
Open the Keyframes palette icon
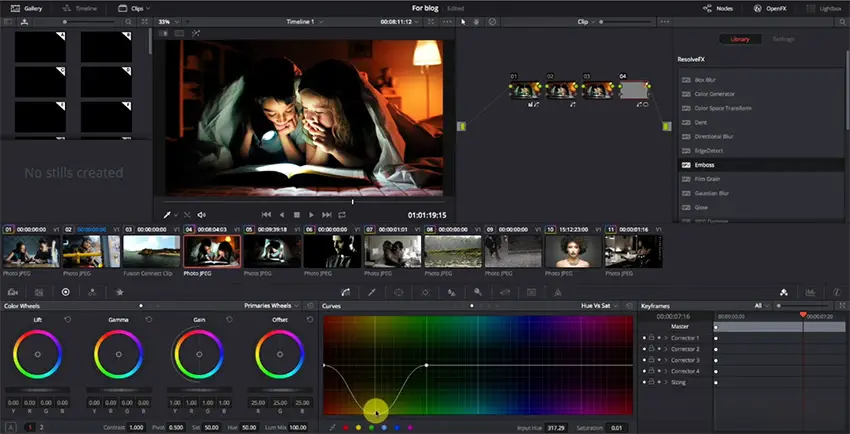[x=784, y=292]
